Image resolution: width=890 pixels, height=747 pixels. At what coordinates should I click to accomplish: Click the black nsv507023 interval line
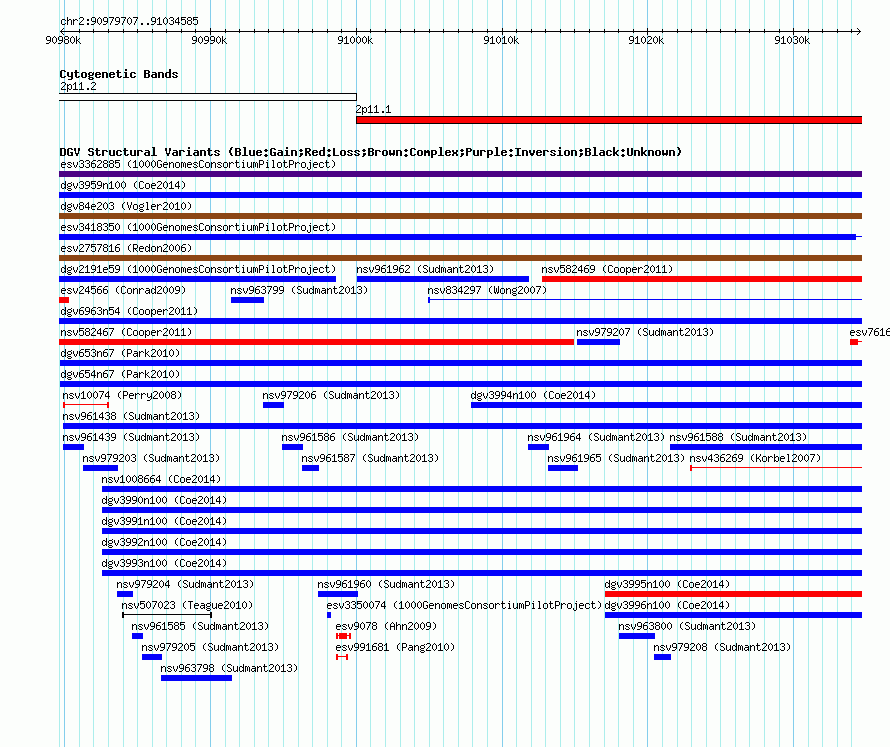click(167, 615)
